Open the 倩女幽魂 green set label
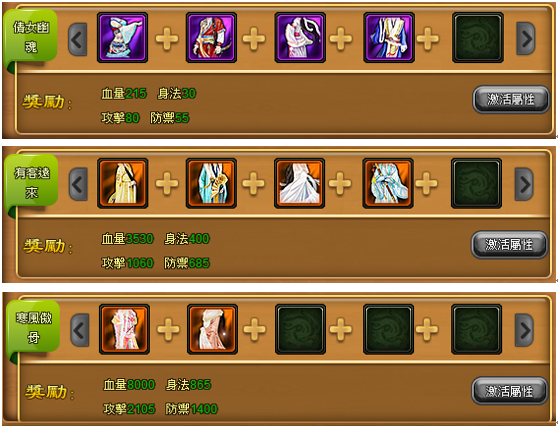 (x=31, y=37)
